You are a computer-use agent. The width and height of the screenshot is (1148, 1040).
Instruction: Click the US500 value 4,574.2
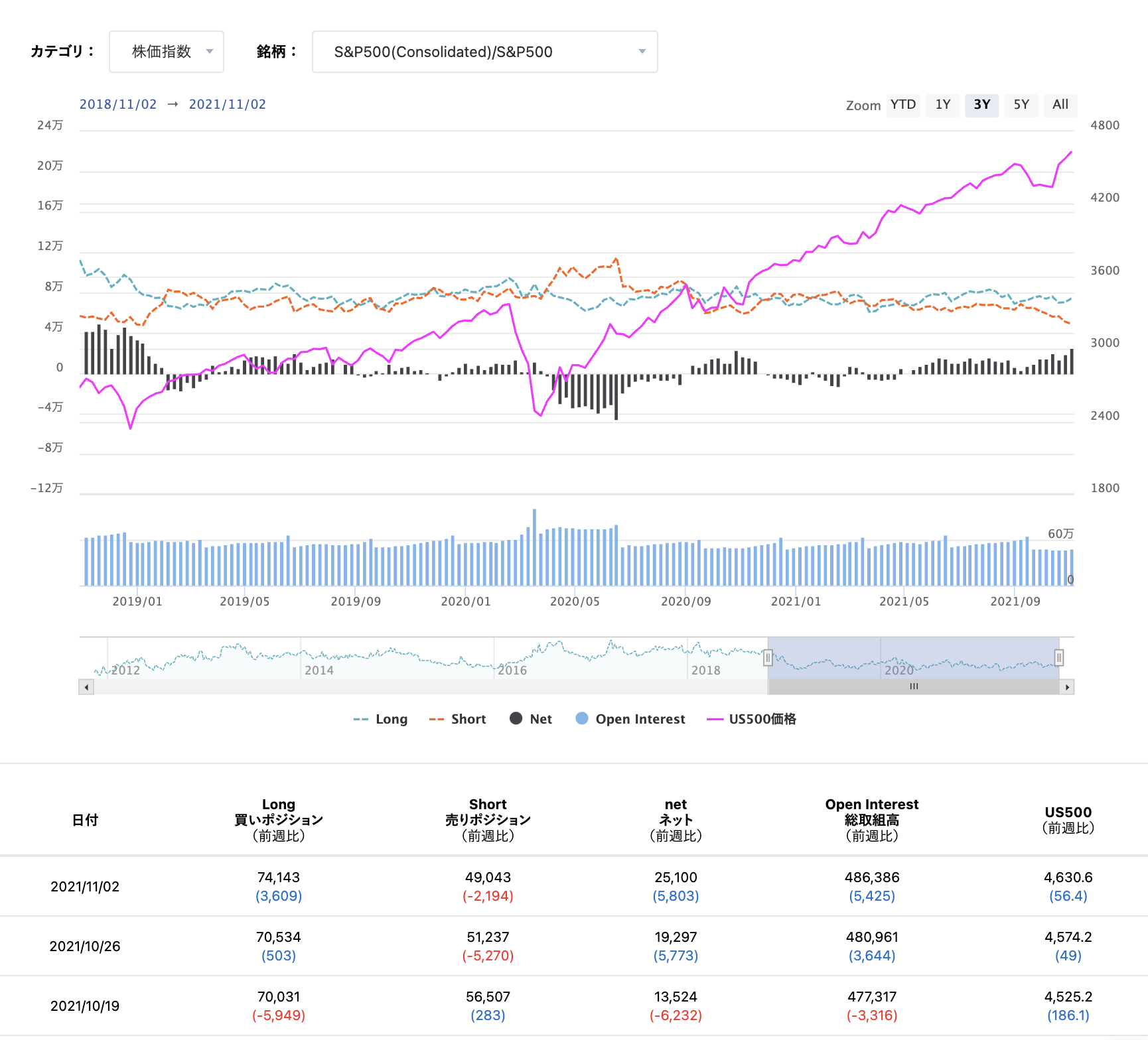coord(1068,937)
